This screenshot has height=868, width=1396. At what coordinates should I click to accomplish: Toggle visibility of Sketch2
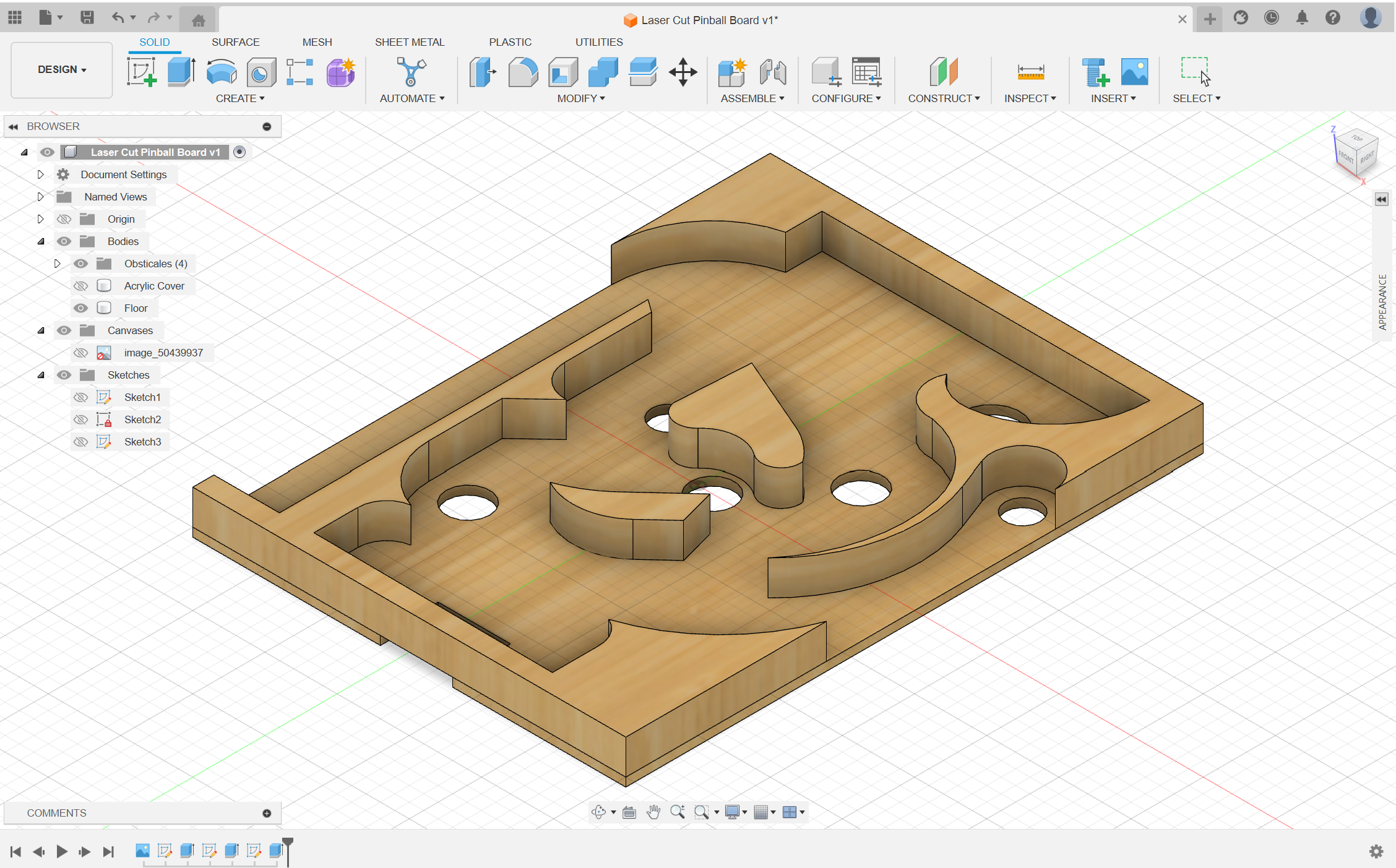(x=80, y=419)
